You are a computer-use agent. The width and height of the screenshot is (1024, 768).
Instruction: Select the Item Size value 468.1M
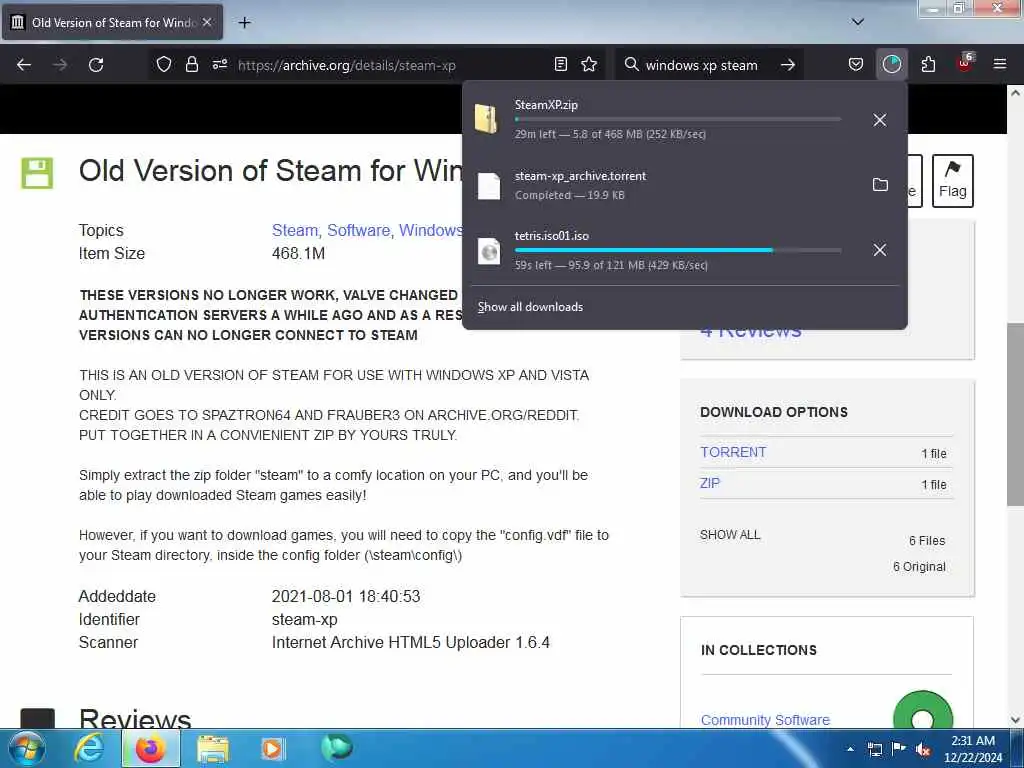[298, 253]
